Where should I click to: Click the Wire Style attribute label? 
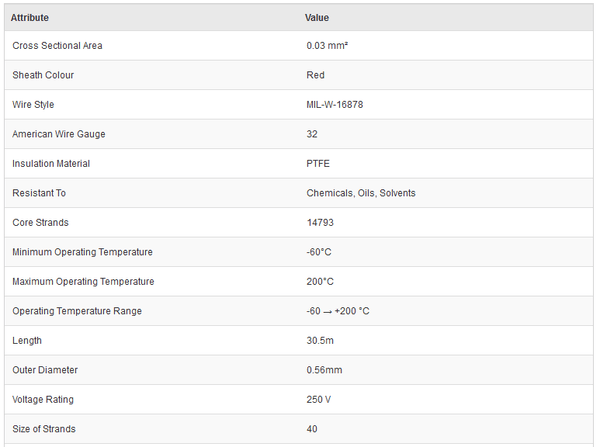coord(33,105)
